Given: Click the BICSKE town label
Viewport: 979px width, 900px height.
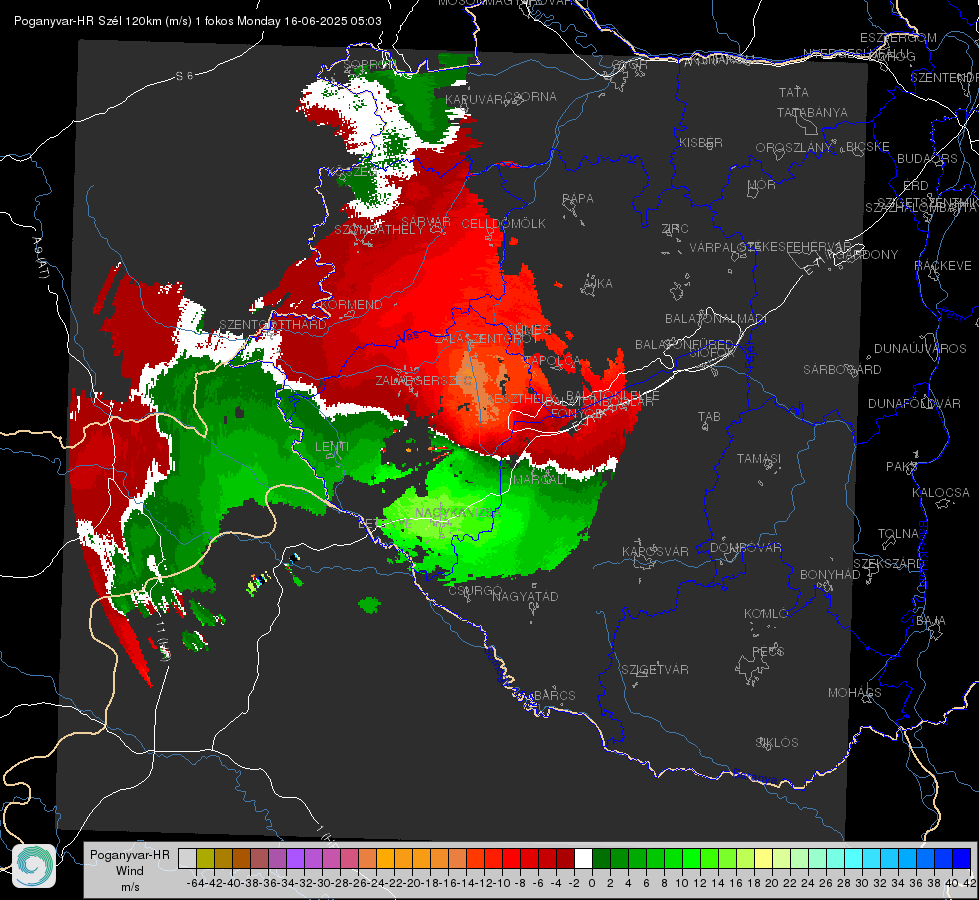Looking at the screenshot, I should (868, 147).
